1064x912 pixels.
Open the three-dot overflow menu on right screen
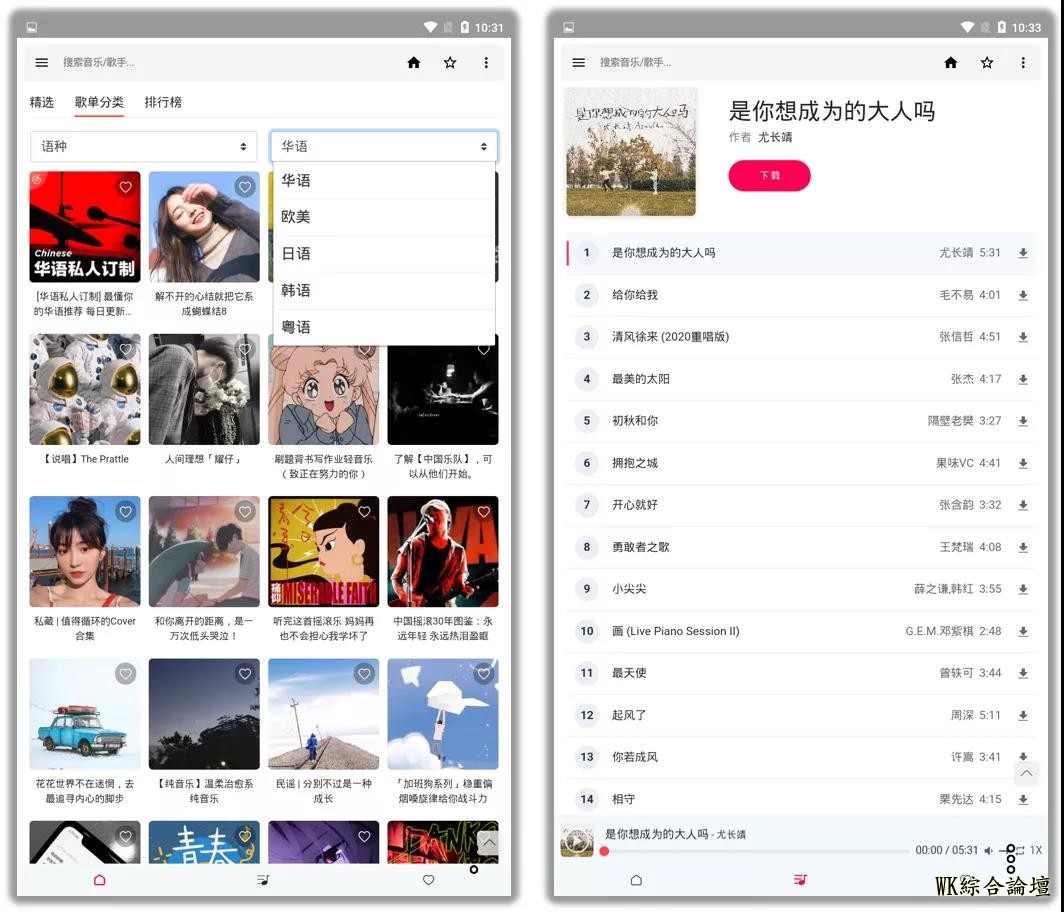click(x=1023, y=62)
